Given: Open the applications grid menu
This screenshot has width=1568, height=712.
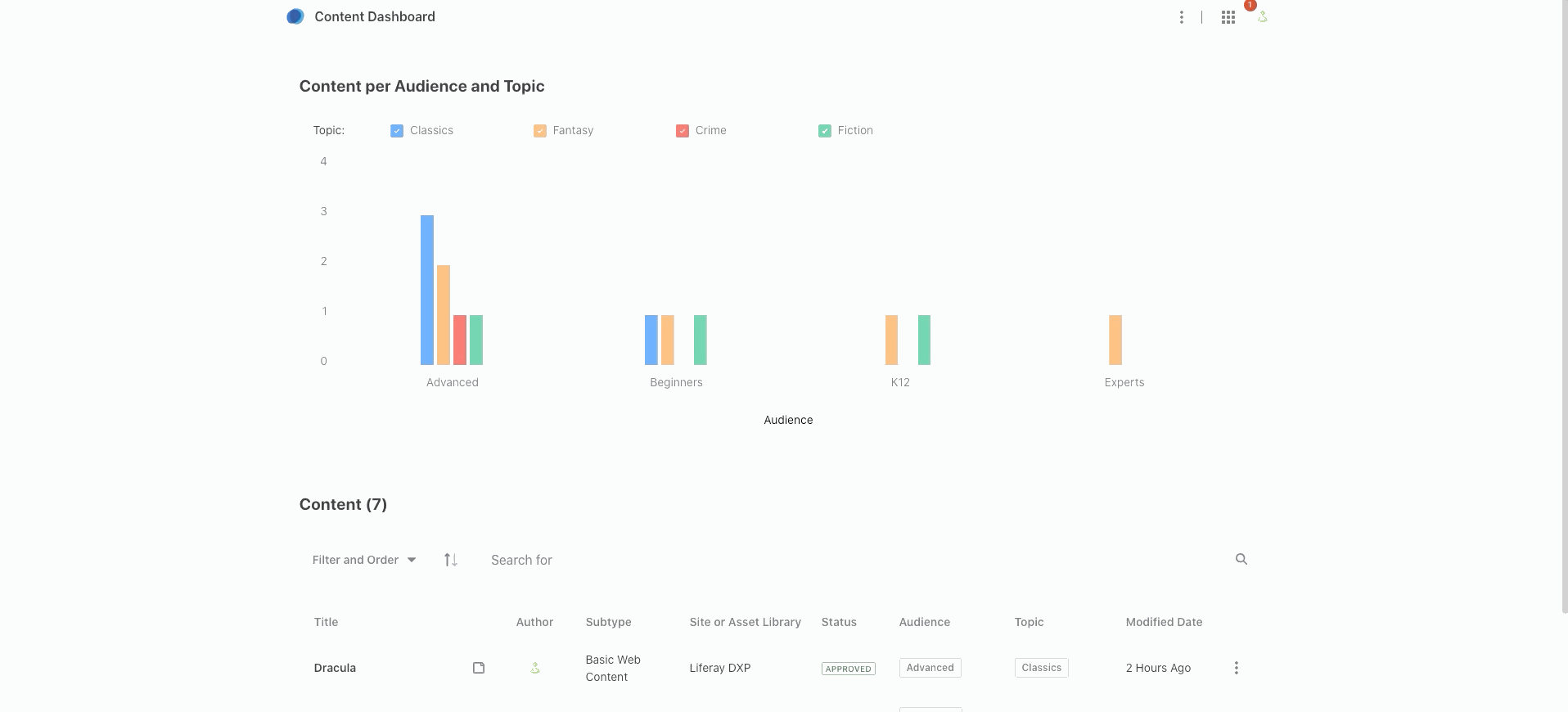Looking at the screenshot, I should click(1228, 17).
